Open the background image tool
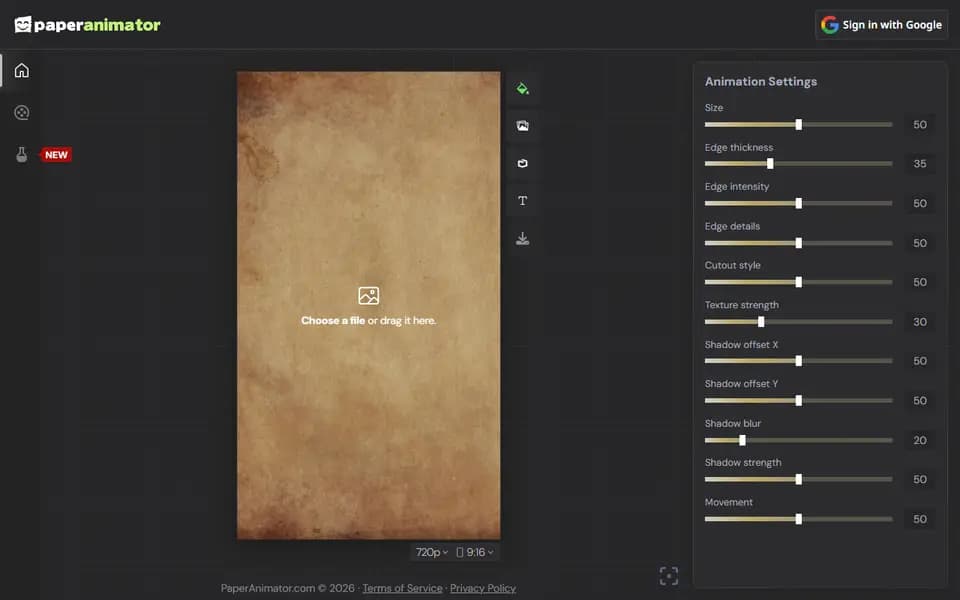The image size is (960, 600). pos(522,126)
